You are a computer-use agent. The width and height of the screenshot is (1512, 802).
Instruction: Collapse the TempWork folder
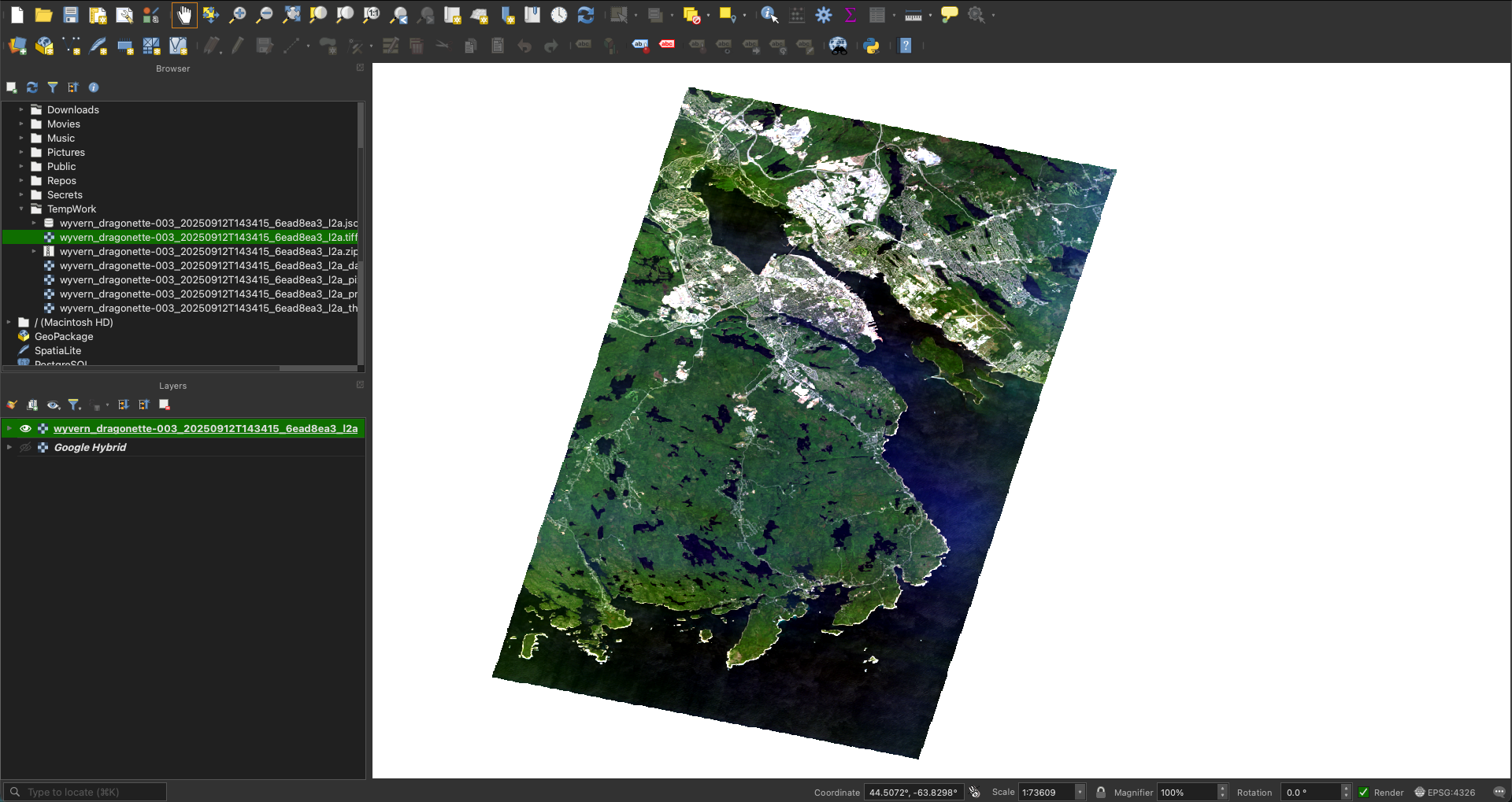[21, 209]
